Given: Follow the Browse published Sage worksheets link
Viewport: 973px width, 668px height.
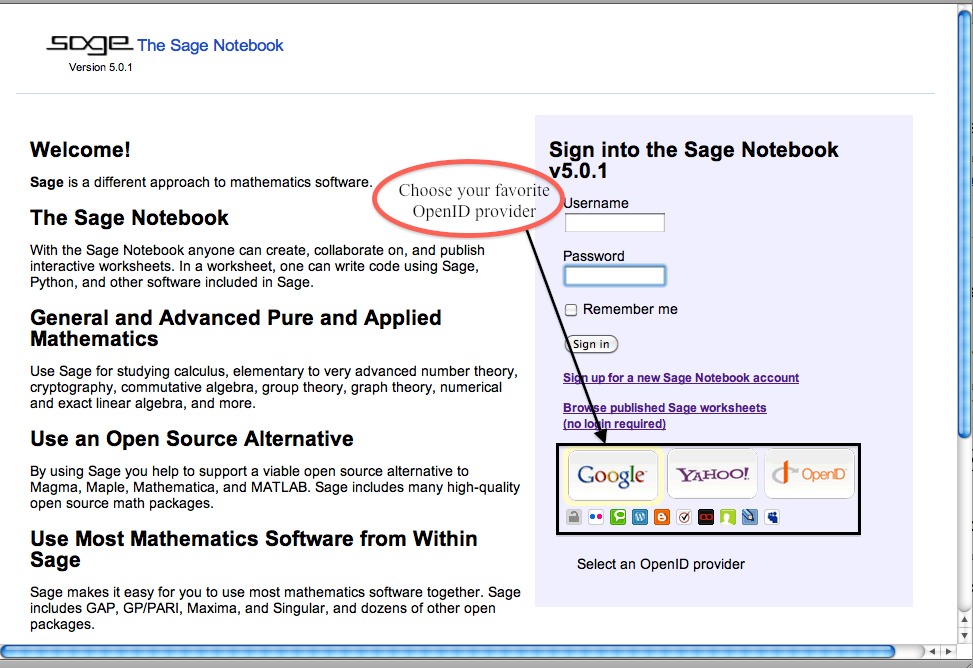Looking at the screenshot, I should click(664, 408).
